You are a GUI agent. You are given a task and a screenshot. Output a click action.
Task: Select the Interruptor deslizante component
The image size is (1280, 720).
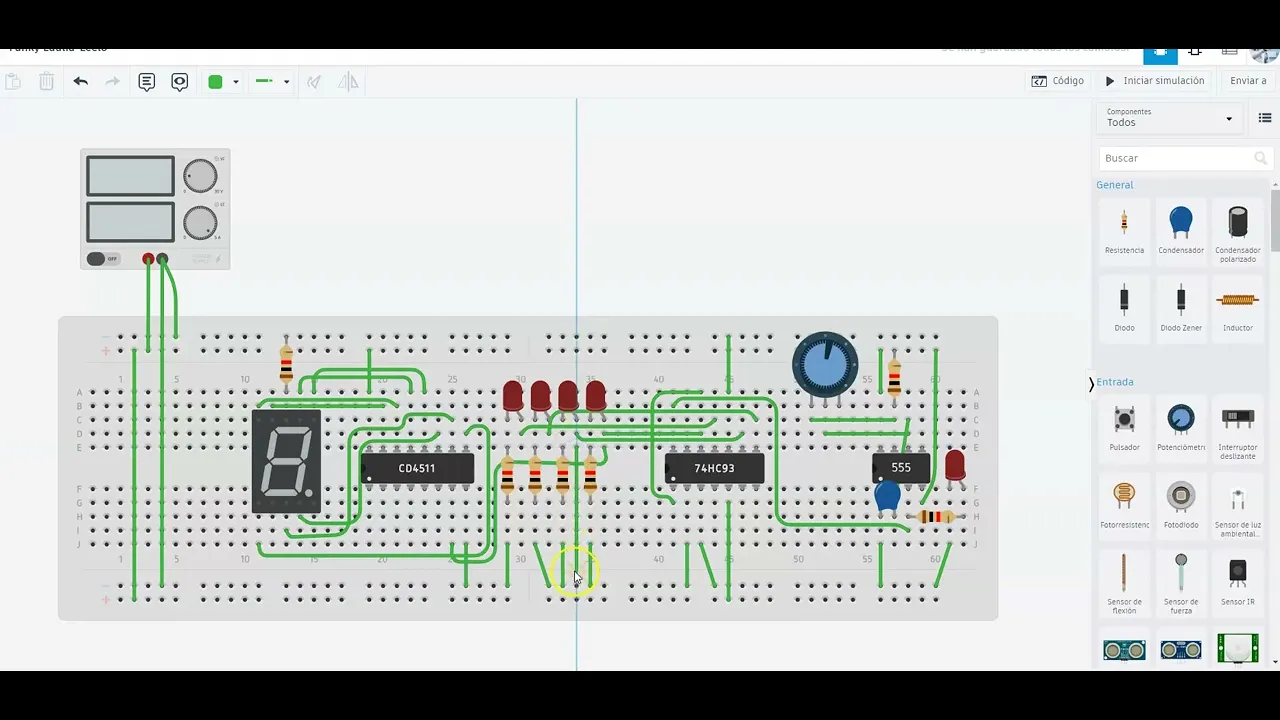click(1238, 429)
